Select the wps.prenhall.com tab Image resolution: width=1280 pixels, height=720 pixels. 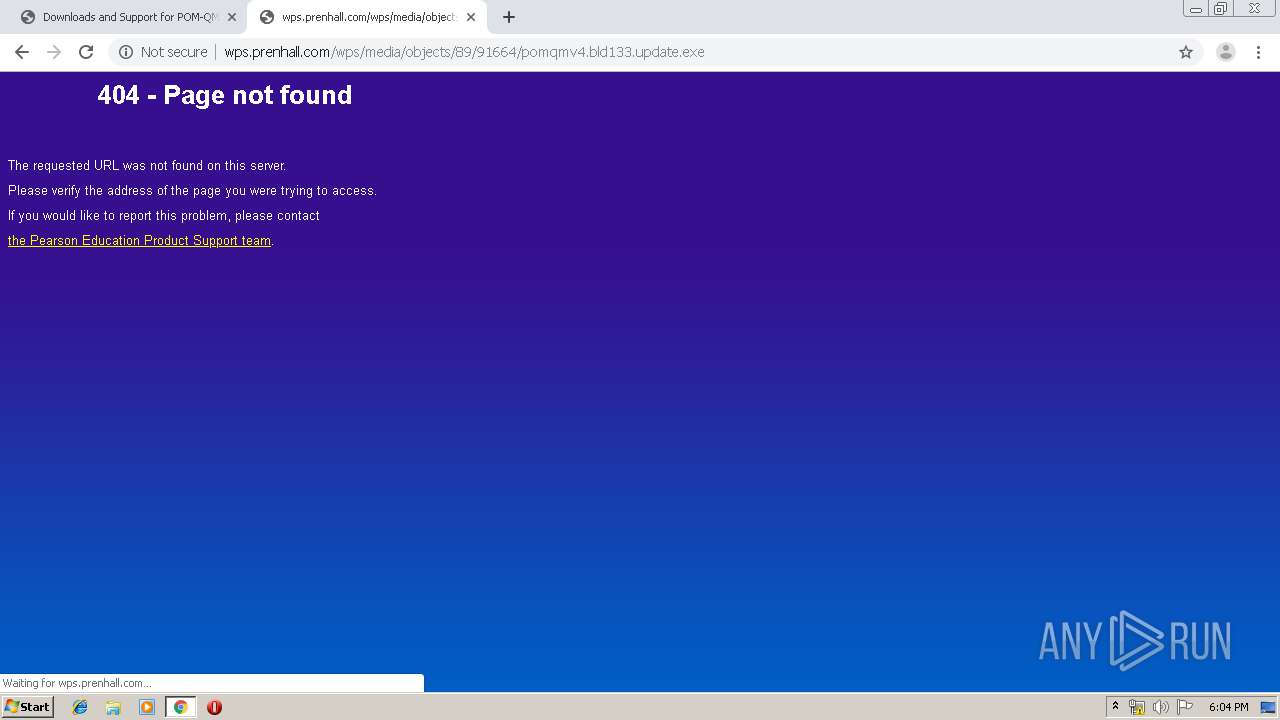[x=367, y=17]
